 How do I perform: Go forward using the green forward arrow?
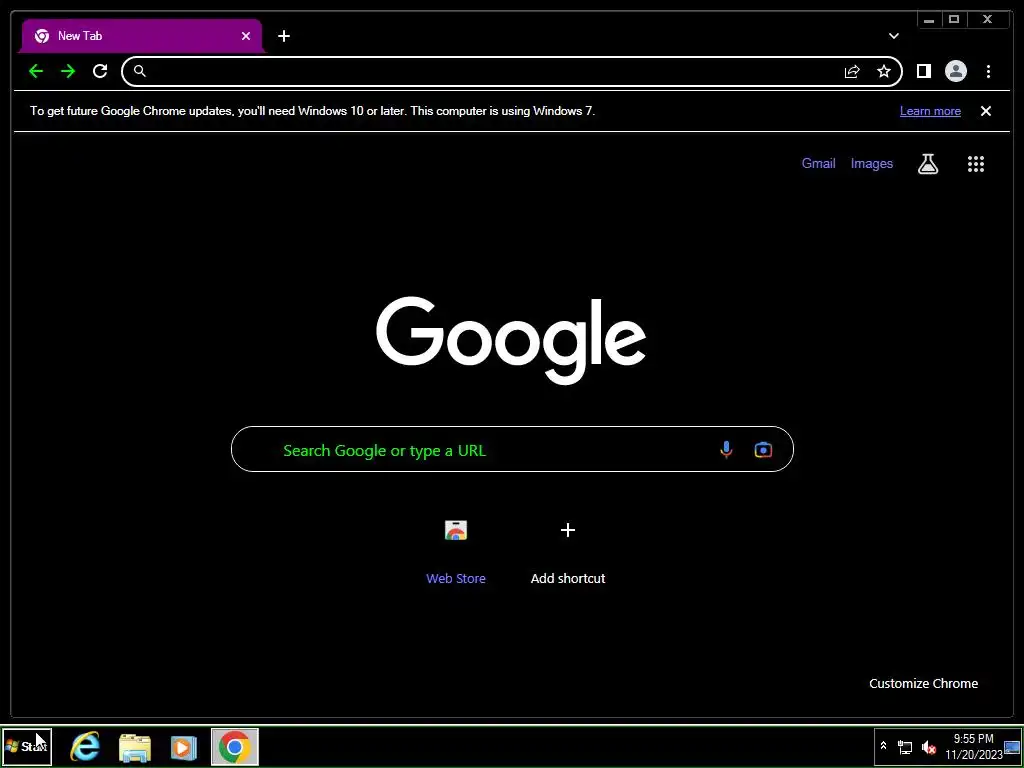coord(68,71)
